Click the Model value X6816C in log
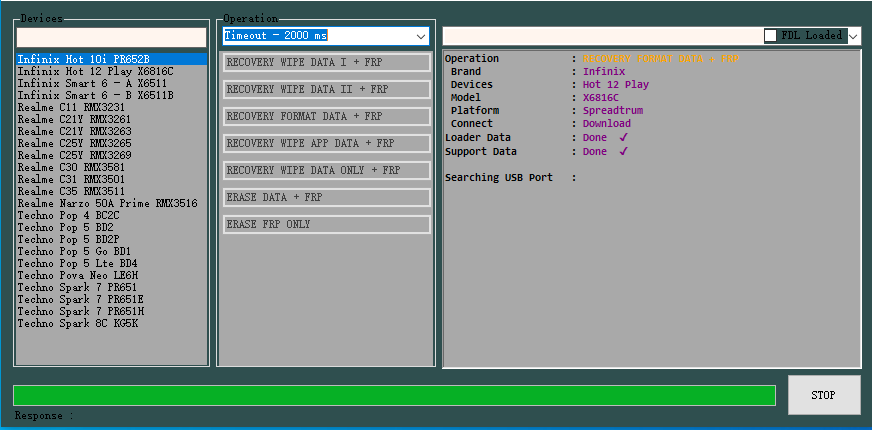This screenshot has height=430, width=872. coord(601,97)
